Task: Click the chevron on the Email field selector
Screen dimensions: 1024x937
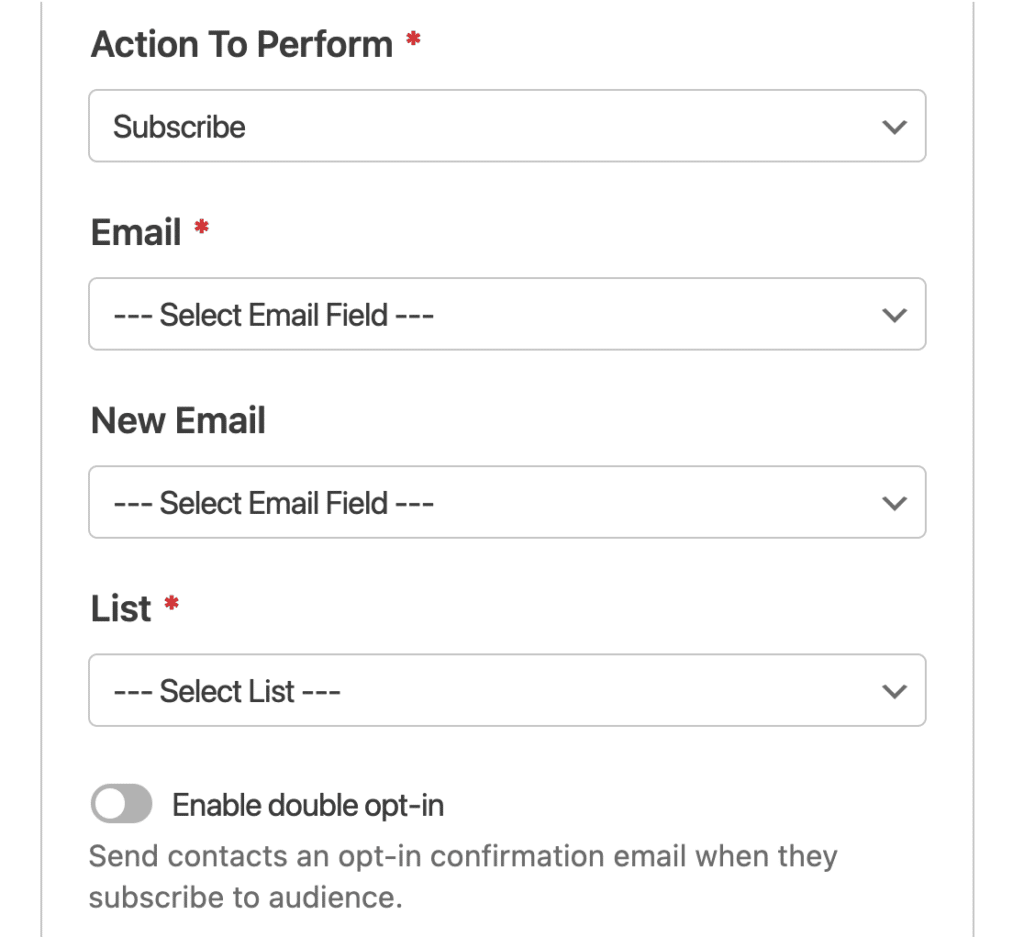Action: pyautogui.click(x=894, y=314)
